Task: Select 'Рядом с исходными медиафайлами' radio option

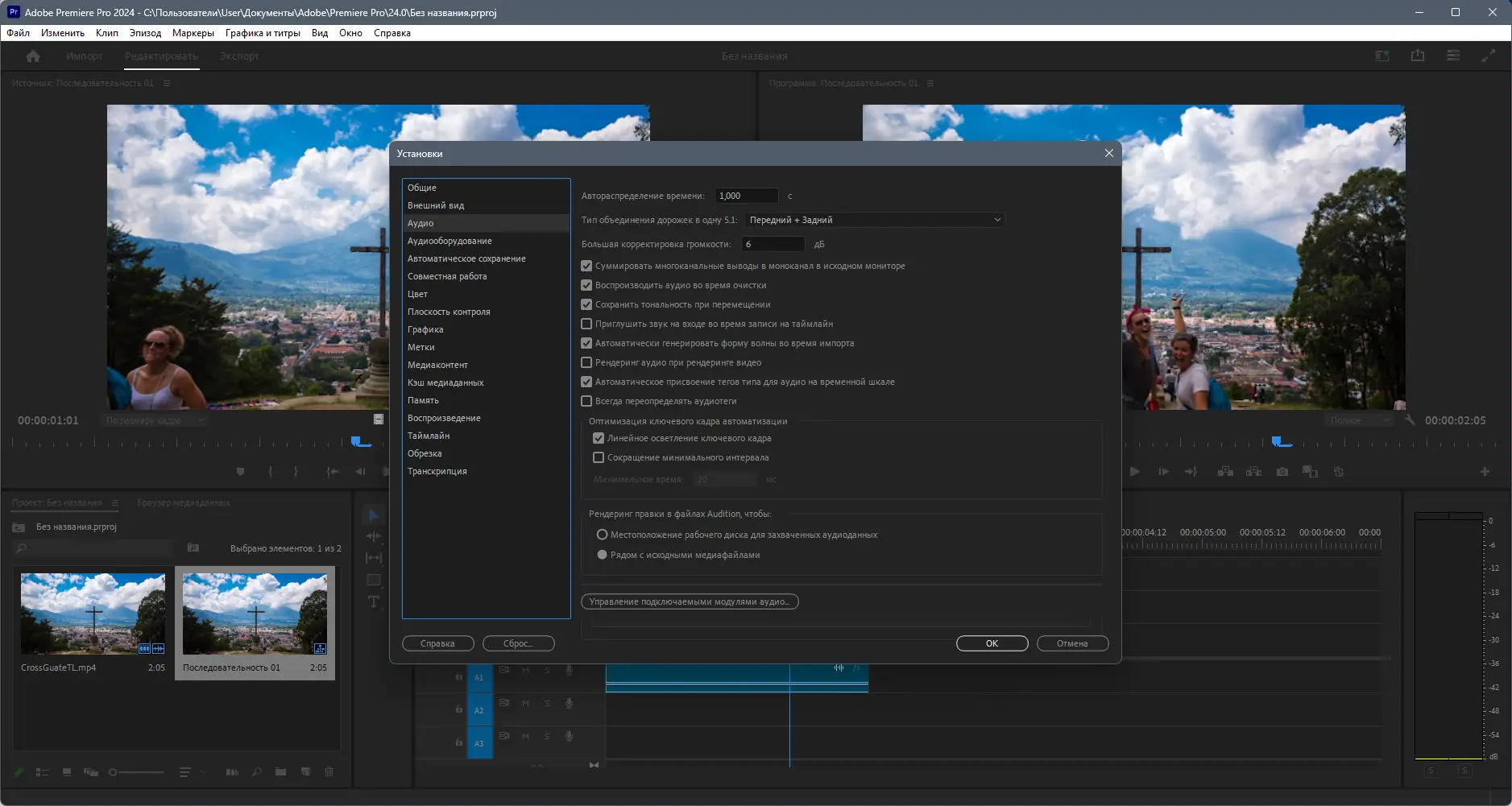Action: 602,555
